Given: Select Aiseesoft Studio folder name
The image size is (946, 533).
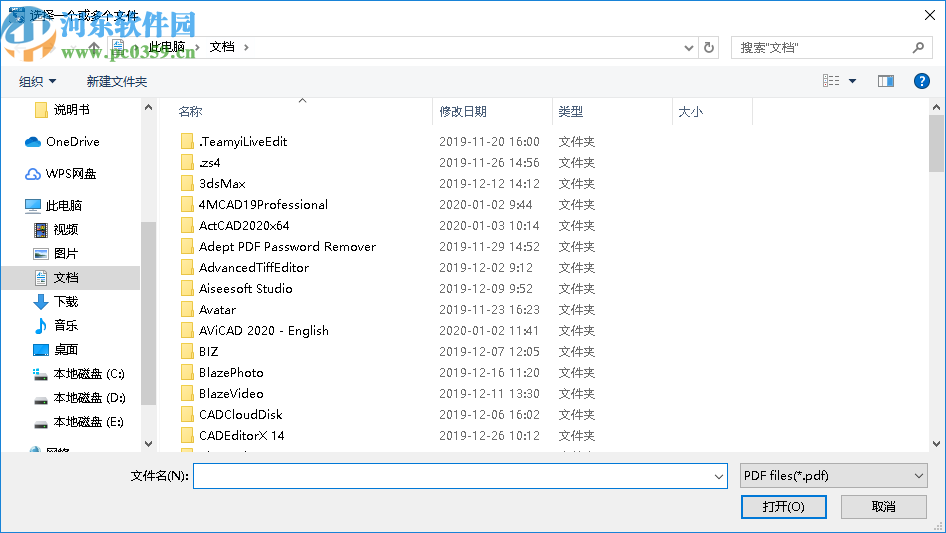Looking at the screenshot, I should (246, 289).
